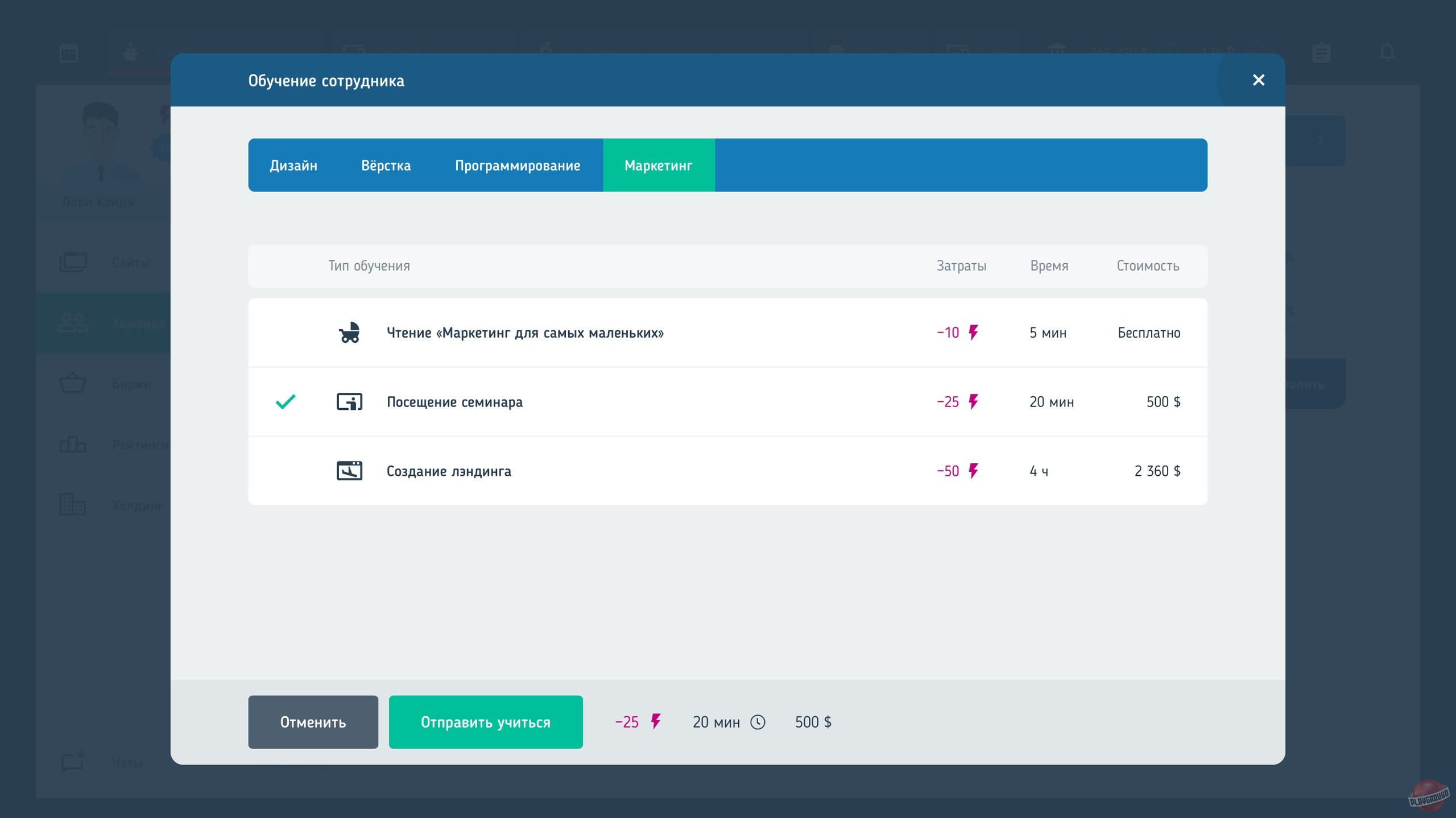The image size is (1456, 818).
Task: Switch to the Дизайн tab
Action: [x=293, y=165]
